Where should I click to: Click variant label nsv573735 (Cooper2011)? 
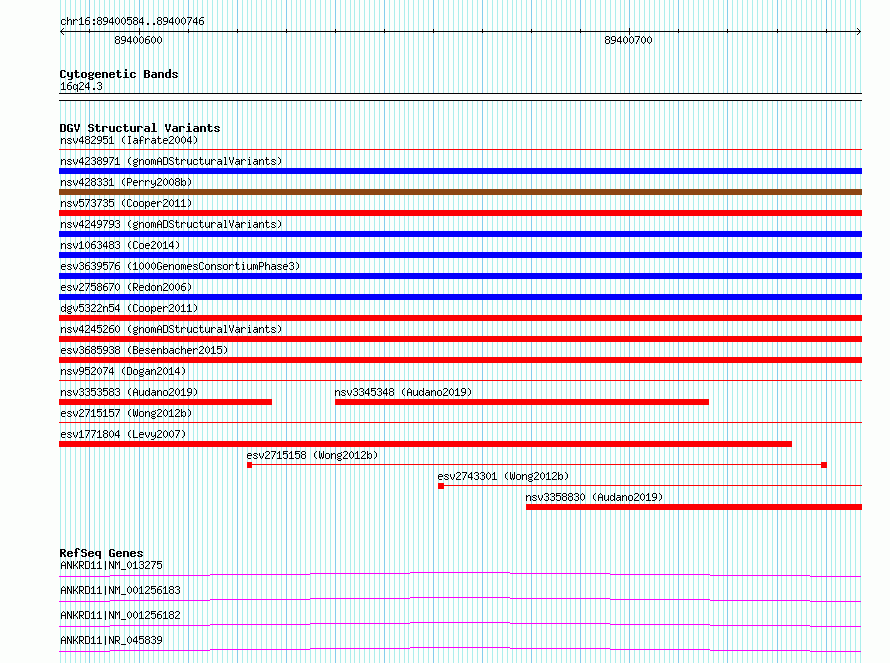[126, 203]
